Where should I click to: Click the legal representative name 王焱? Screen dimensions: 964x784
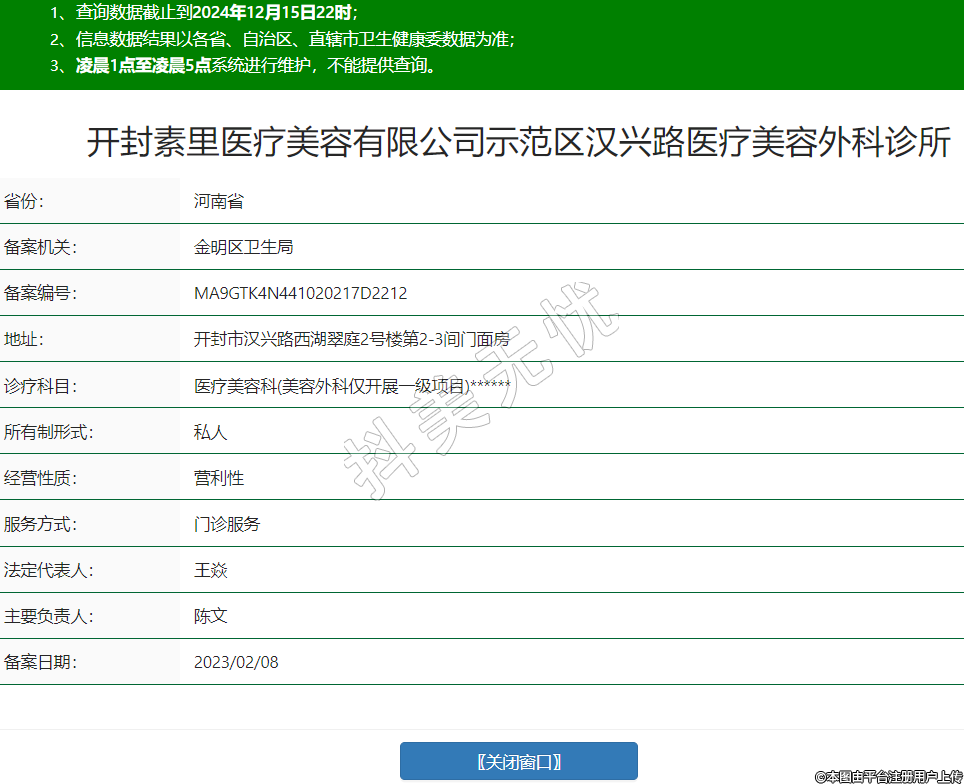pos(211,570)
